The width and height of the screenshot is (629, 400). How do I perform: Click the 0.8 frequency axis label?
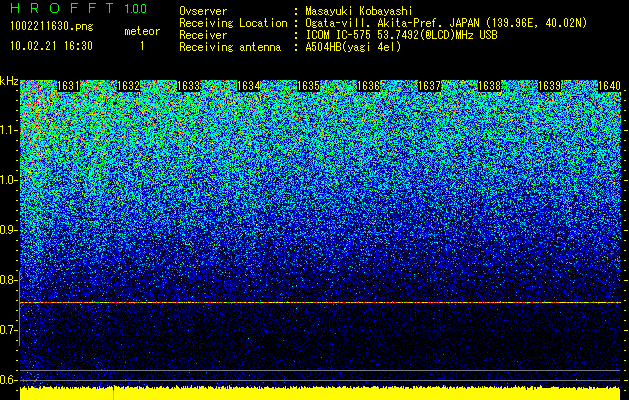(9, 280)
